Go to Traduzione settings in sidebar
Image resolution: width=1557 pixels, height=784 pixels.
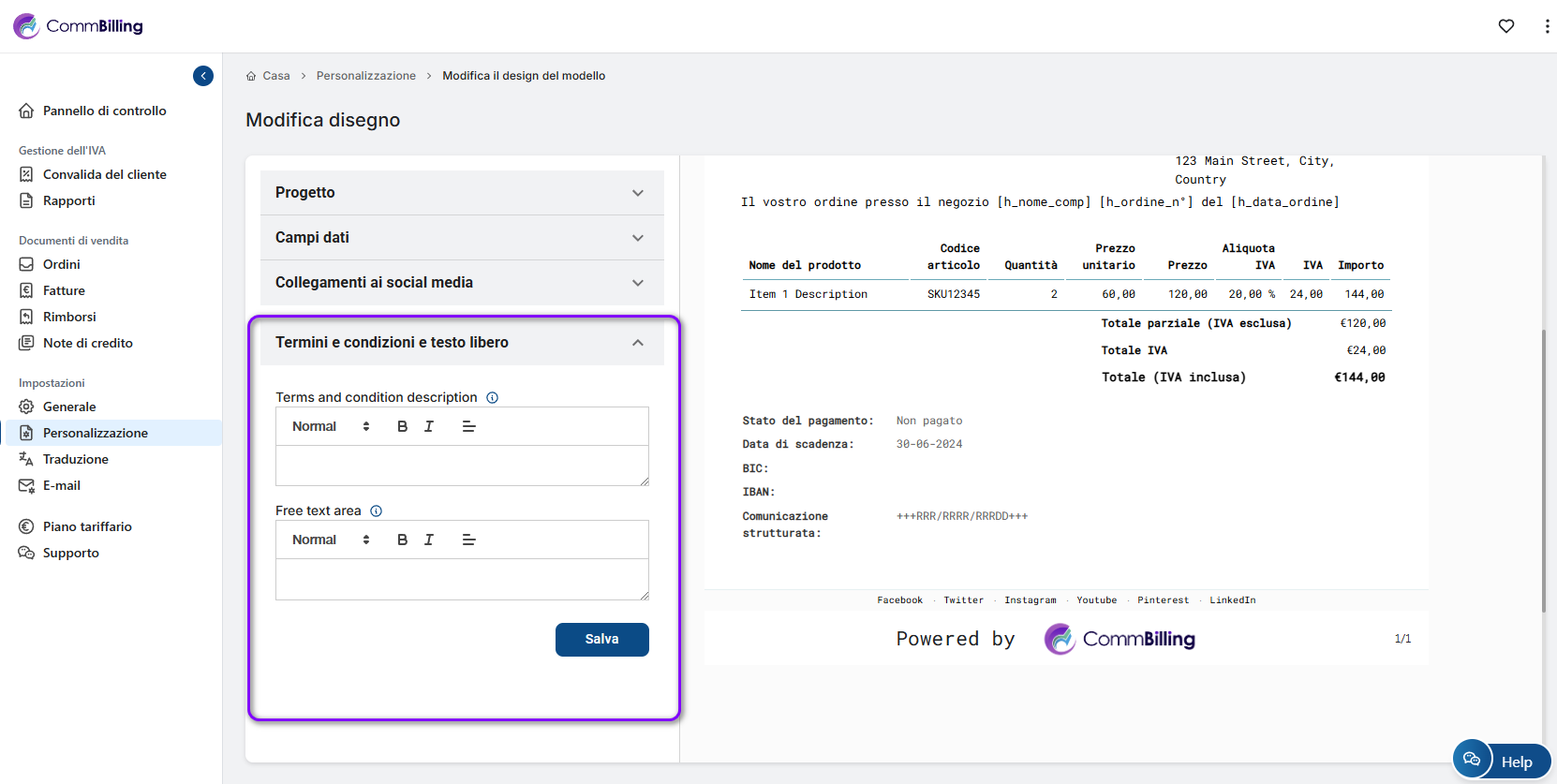click(75, 459)
